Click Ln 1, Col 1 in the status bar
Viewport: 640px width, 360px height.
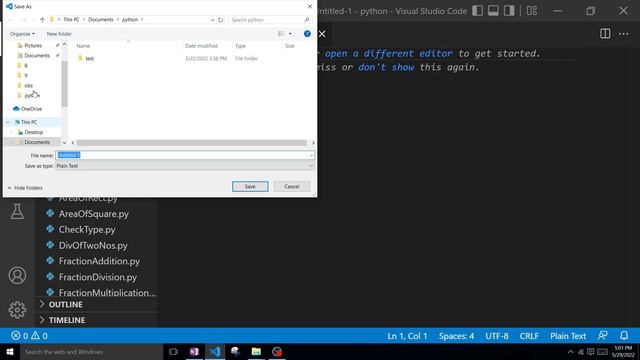pyautogui.click(x=407, y=336)
